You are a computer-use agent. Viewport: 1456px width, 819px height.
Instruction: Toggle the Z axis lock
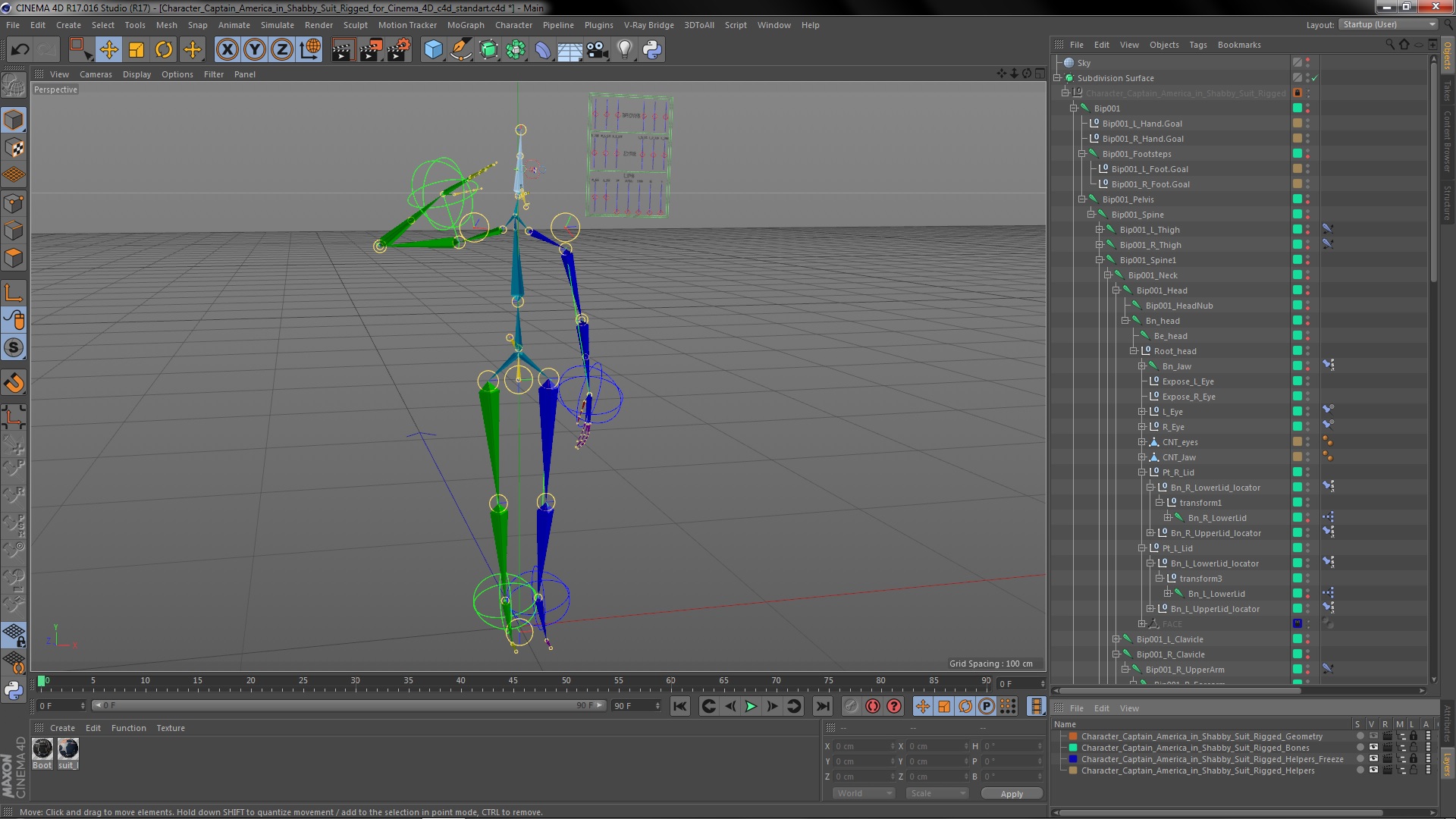pyautogui.click(x=282, y=50)
